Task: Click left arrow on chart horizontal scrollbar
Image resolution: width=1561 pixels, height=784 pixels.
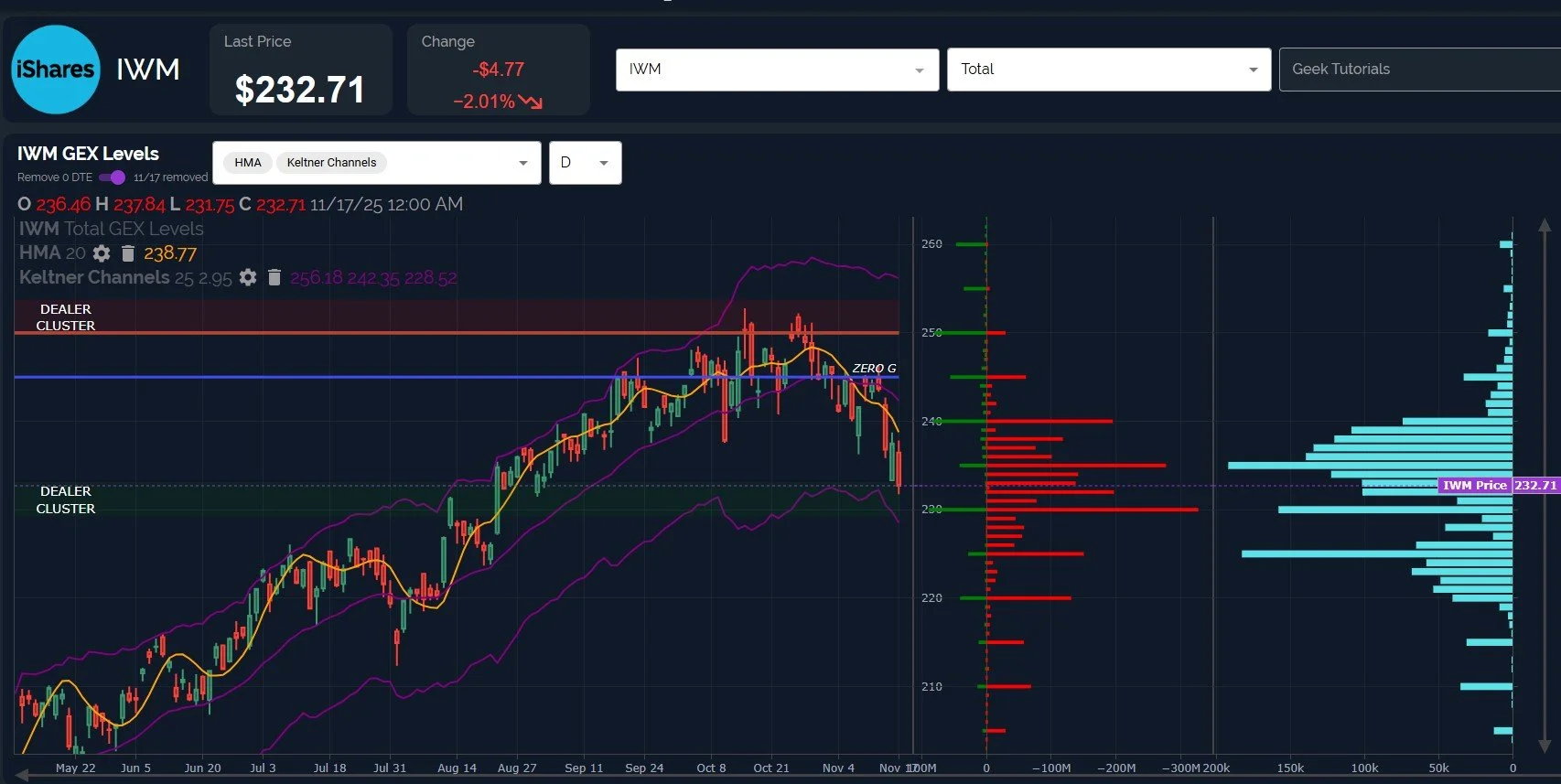Action: [x=22, y=776]
